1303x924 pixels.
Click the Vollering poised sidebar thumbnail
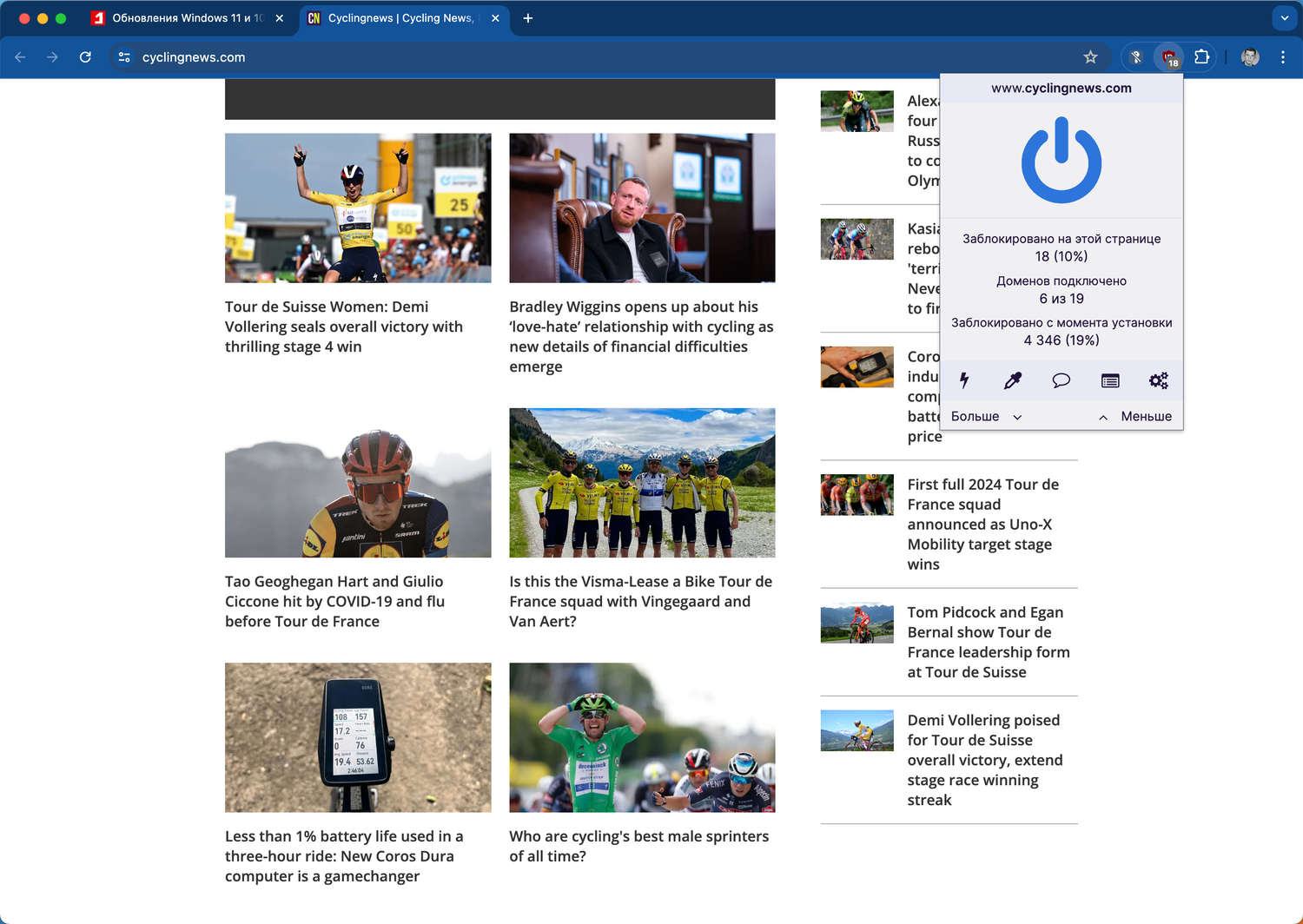pyautogui.click(x=857, y=731)
